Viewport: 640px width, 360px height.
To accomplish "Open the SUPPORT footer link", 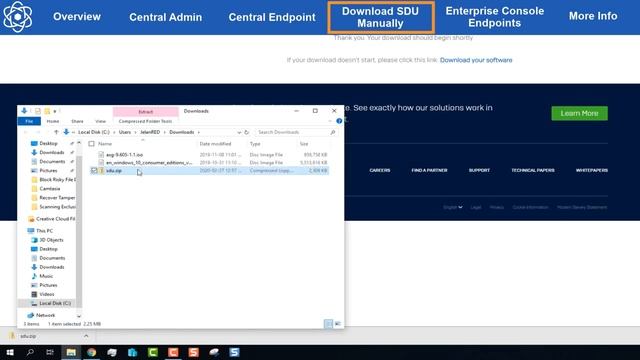I will [x=479, y=170].
